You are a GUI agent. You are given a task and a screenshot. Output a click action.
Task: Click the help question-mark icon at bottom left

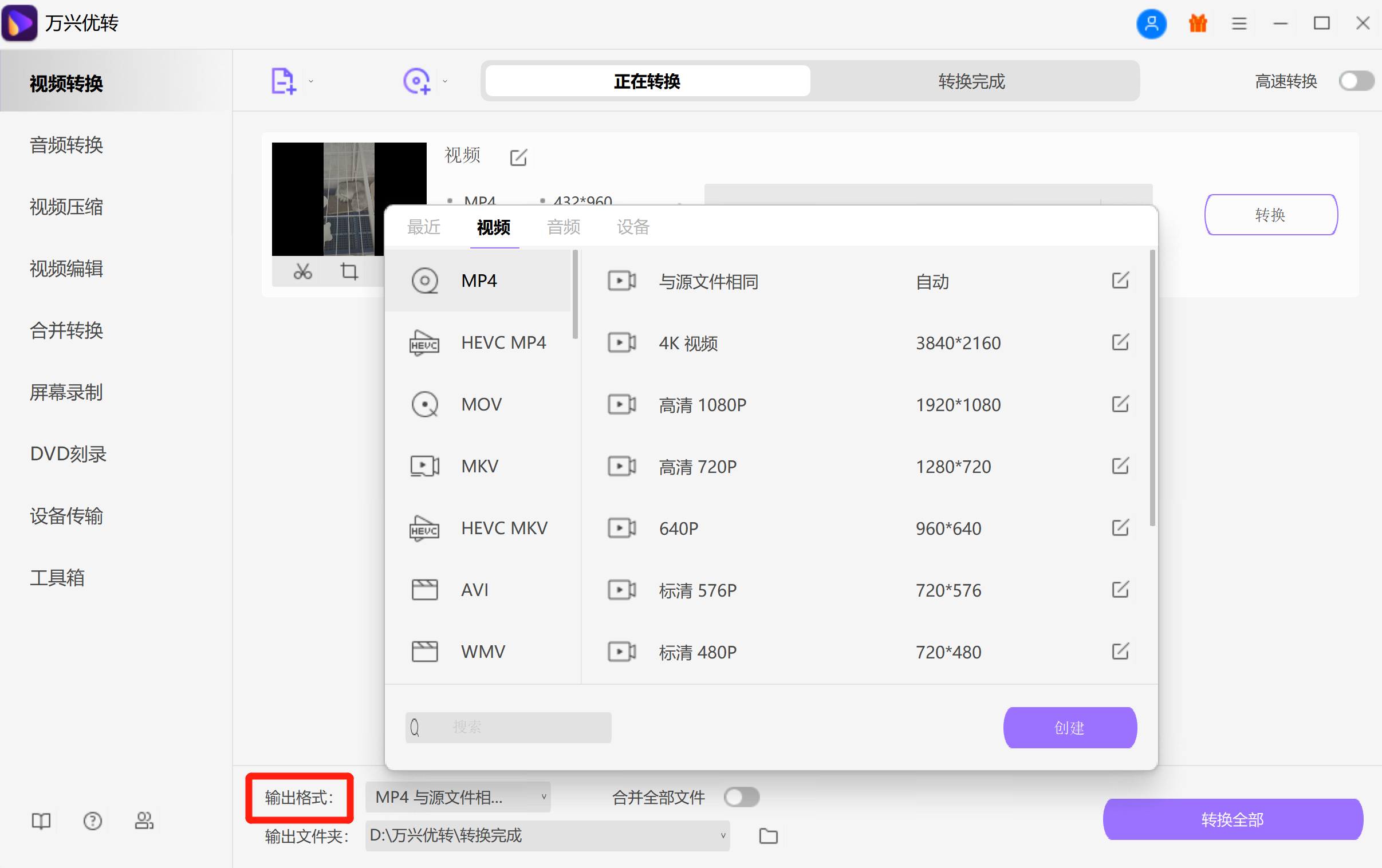click(92, 820)
